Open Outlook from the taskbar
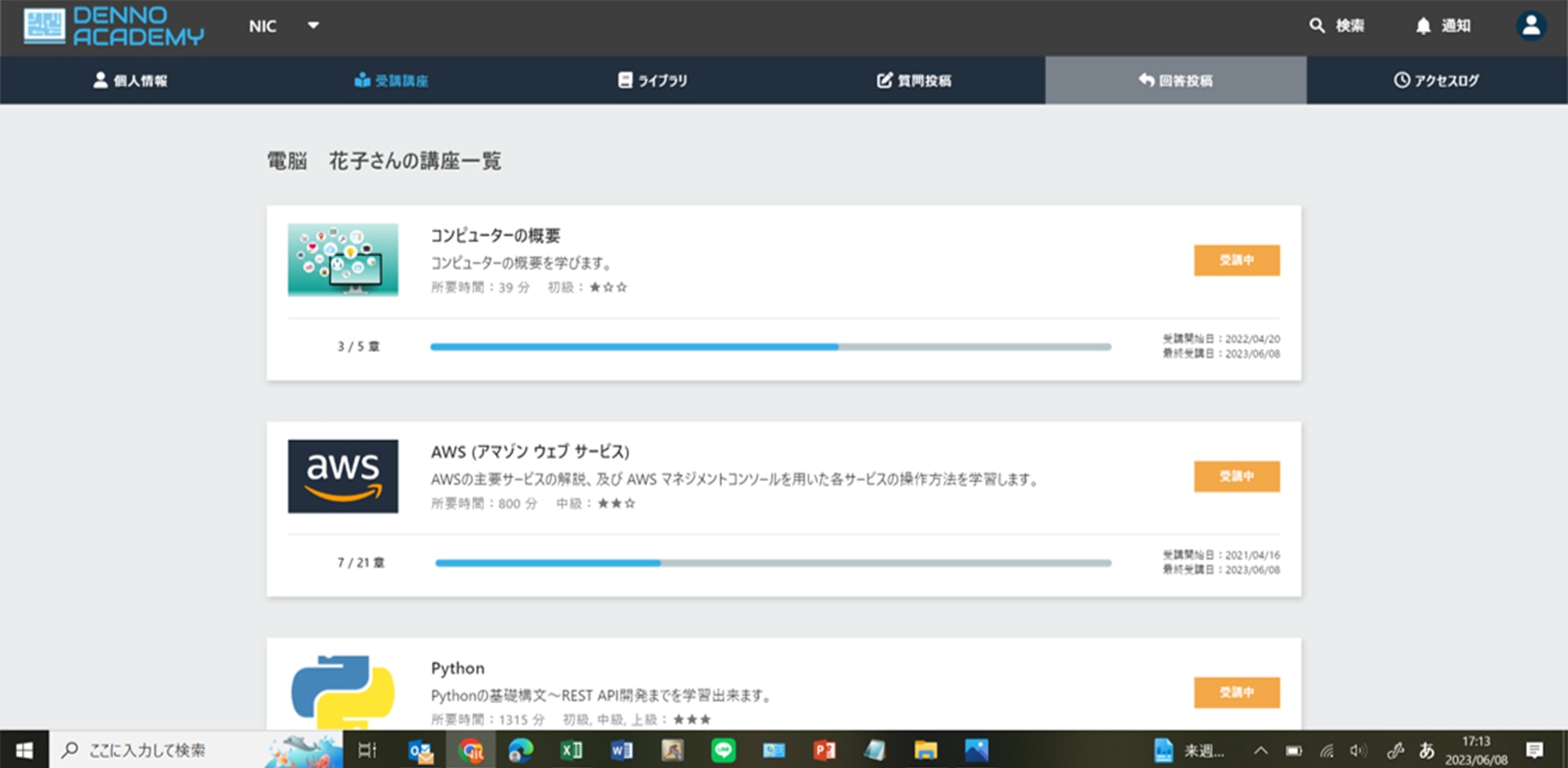The height and width of the screenshot is (768, 1568). pos(421,750)
